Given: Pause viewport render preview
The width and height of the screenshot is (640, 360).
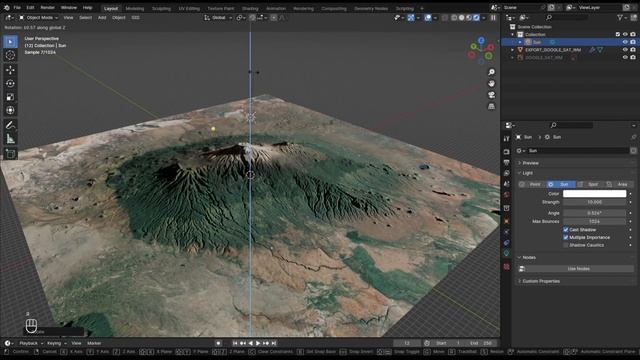Looking at the screenshot, I should pyautogui.click(x=493, y=18).
